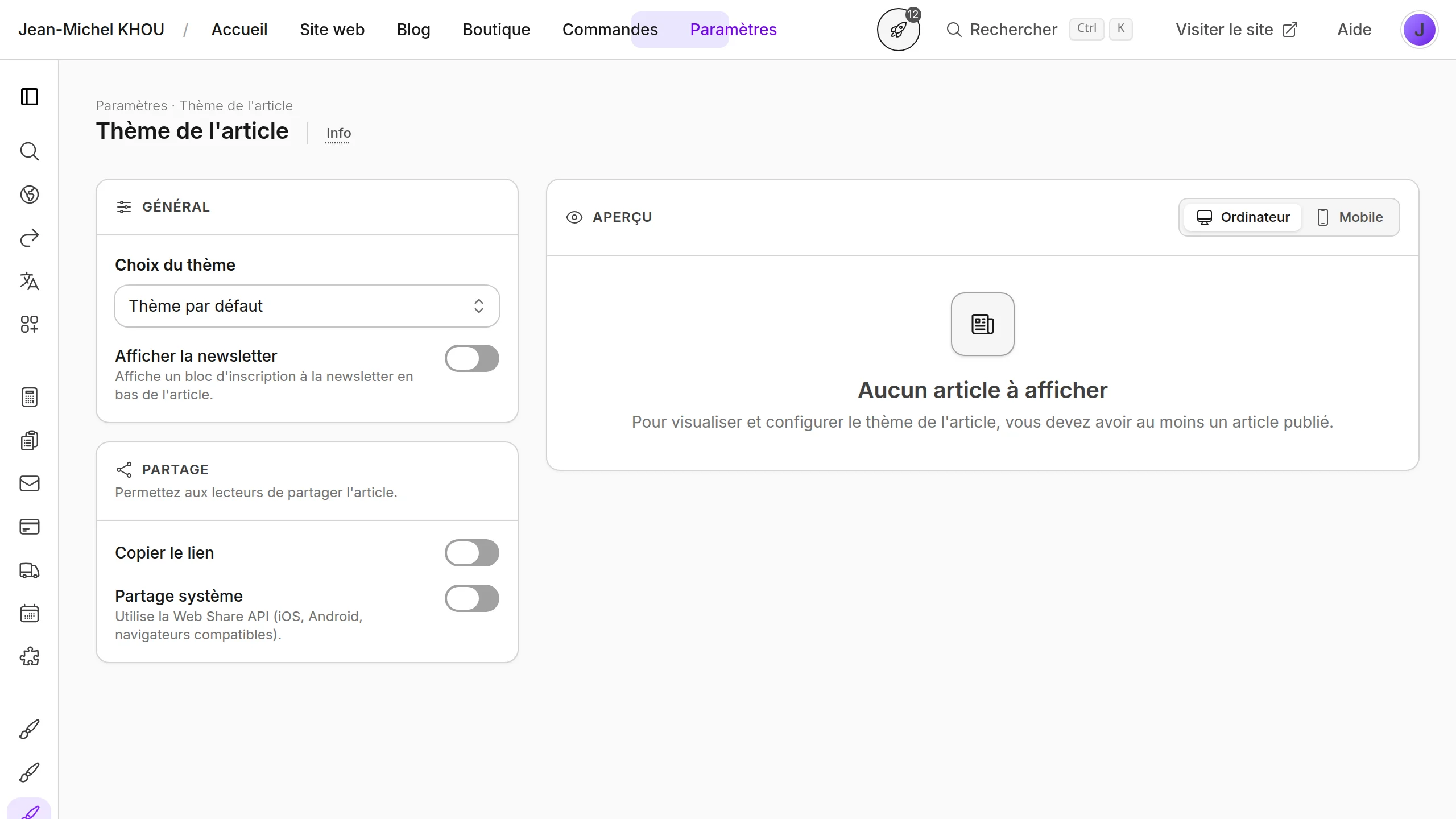Open the calendar icon in sidebar
The width and height of the screenshot is (1456, 819).
tap(30, 613)
